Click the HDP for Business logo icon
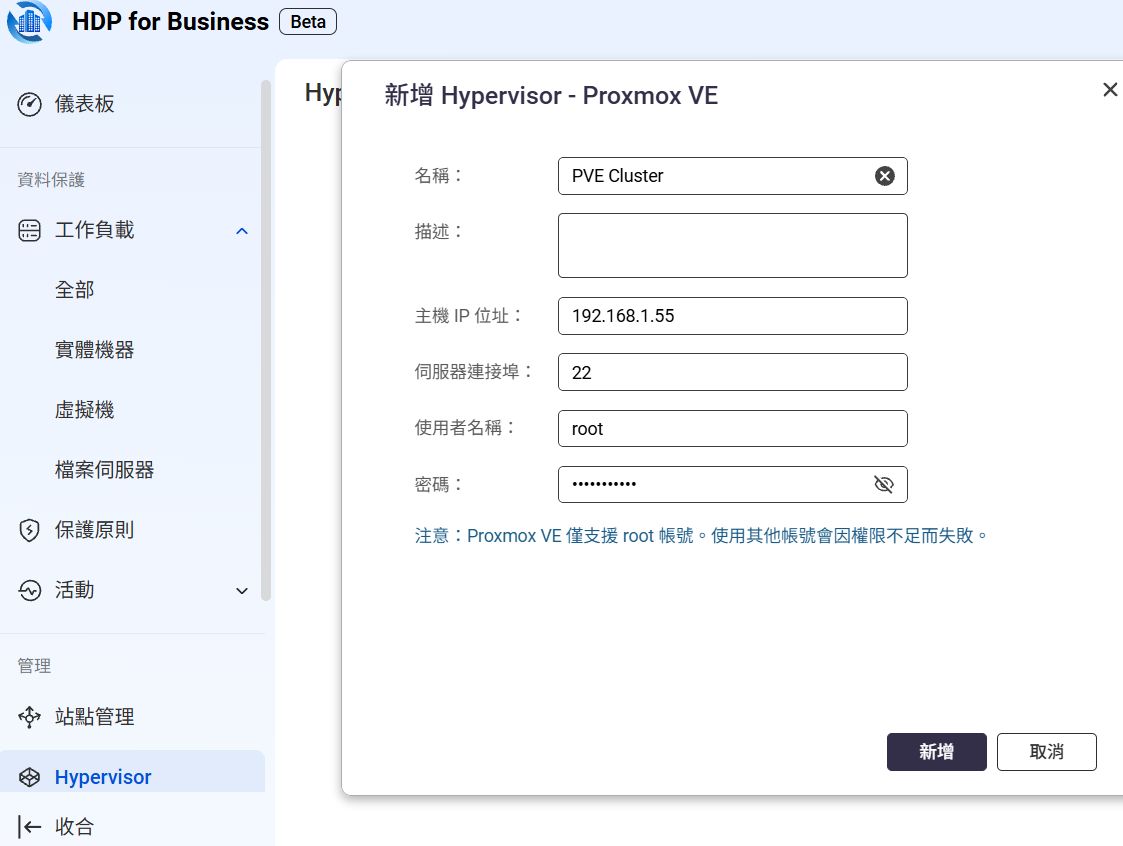The height and width of the screenshot is (846, 1123). 29,21
